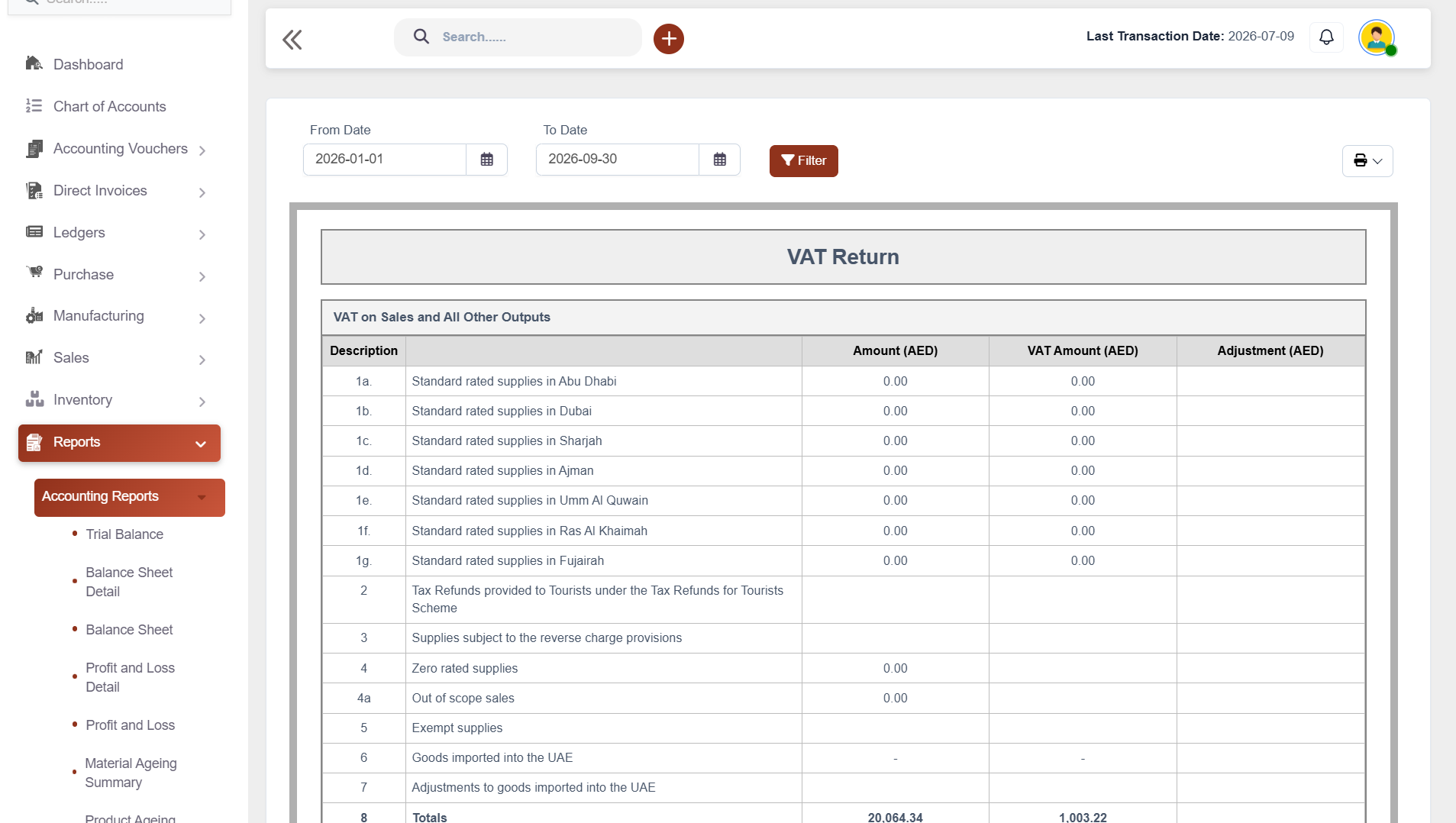Image resolution: width=1456 pixels, height=823 pixels.
Task: Select 'Standard rated supplies in Dubai' row
Action: tap(843, 411)
